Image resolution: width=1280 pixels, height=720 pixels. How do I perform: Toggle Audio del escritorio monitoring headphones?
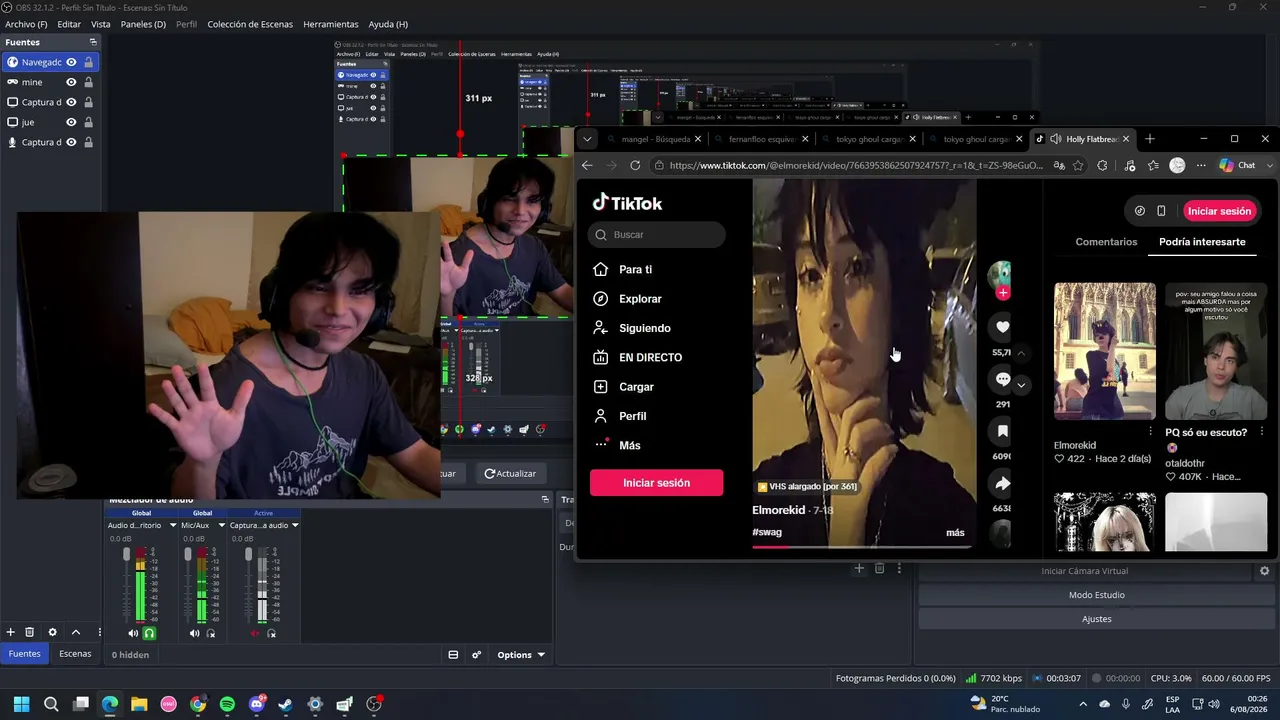tap(149, 633)
